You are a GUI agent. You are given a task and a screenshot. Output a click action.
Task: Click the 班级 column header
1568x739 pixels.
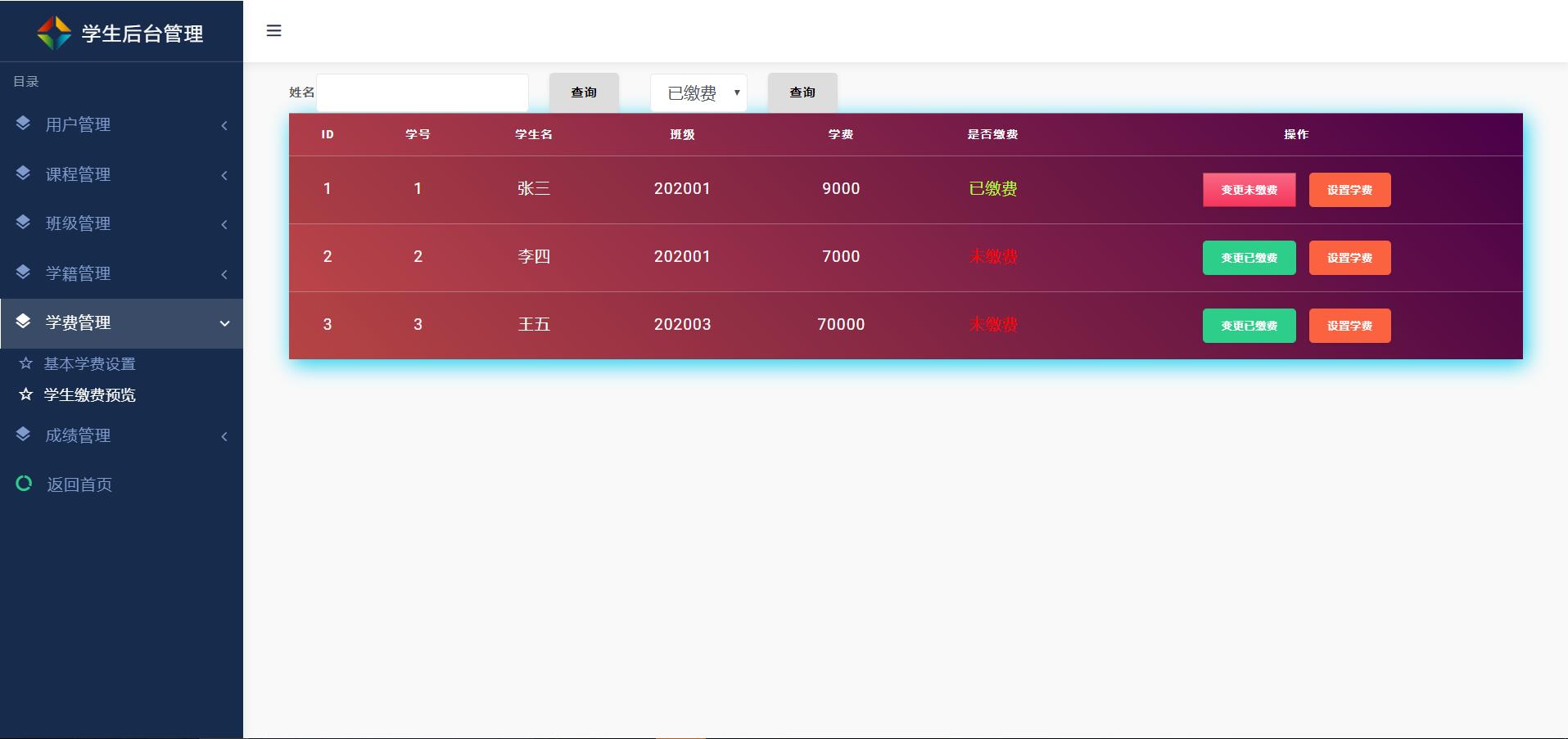point(682,134)
